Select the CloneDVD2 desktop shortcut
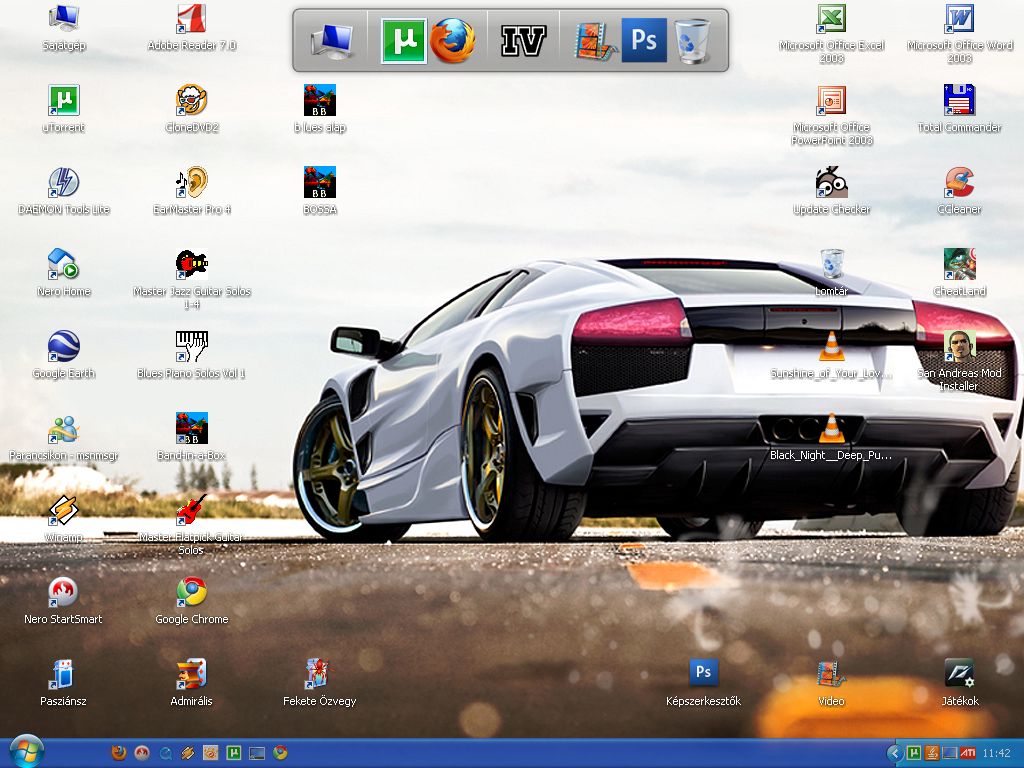The height and width of the screenshot is (768, 1024). (191, 109)
